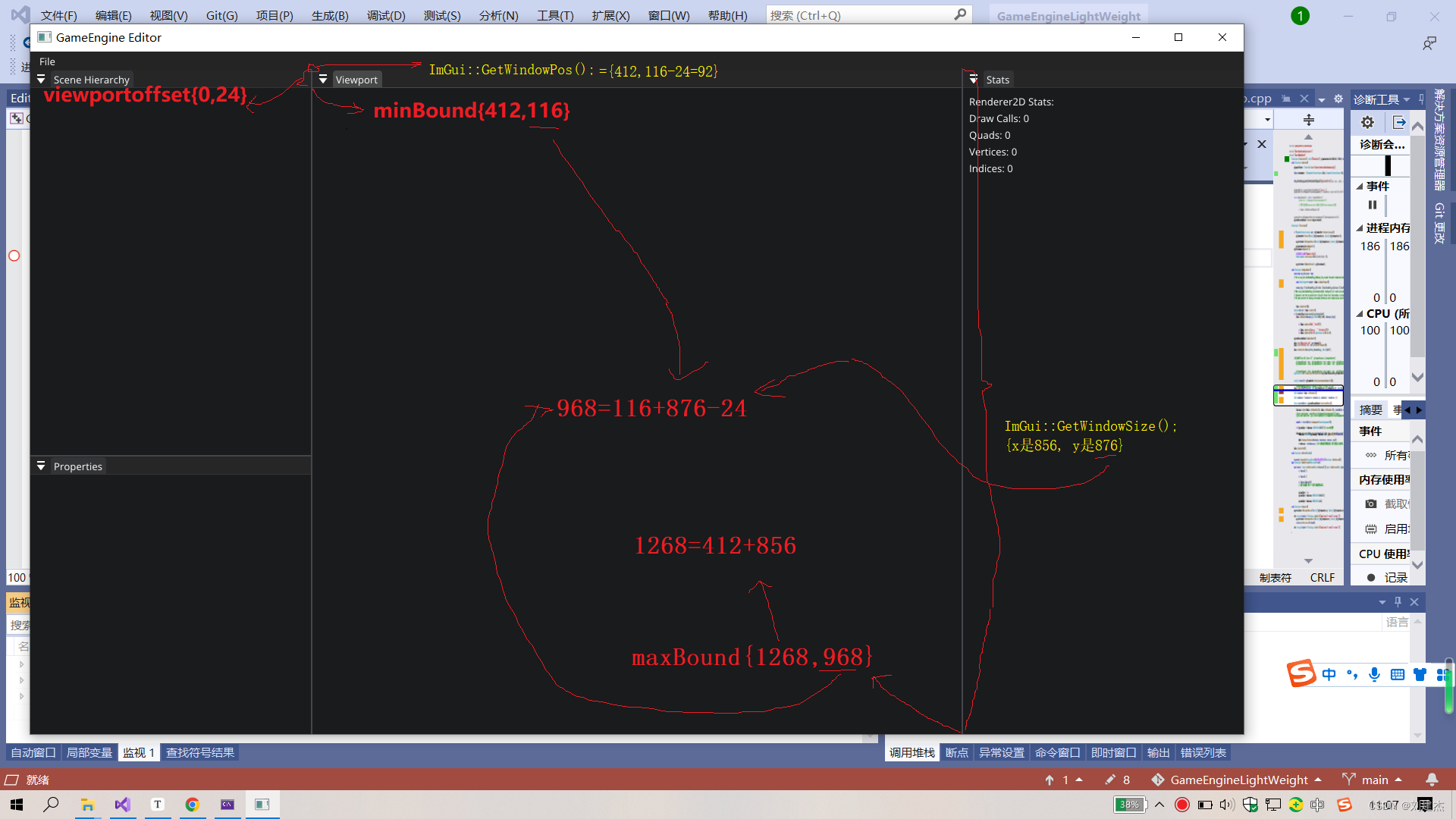Click the memory snapshot camera icon
The image size is (1456, 819).
[x=1370, y=504]
